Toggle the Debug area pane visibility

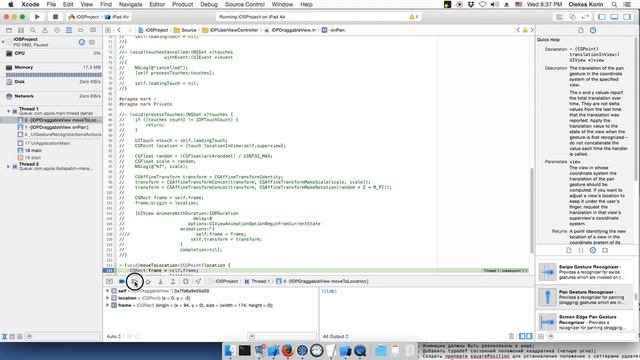[x=614, y=17]
